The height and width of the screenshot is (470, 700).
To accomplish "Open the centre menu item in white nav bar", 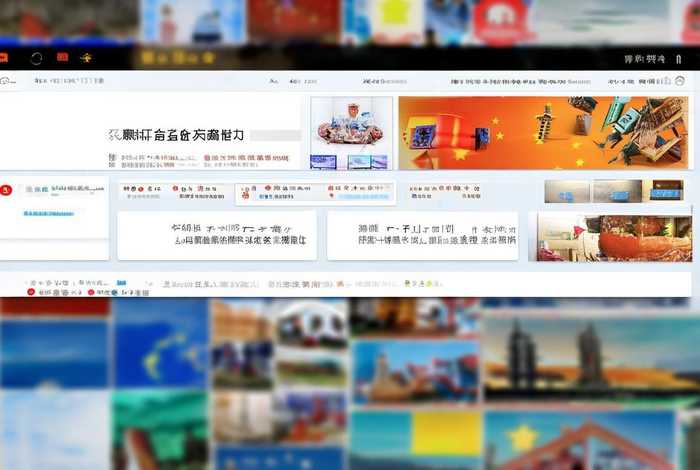I will [385, 82].
